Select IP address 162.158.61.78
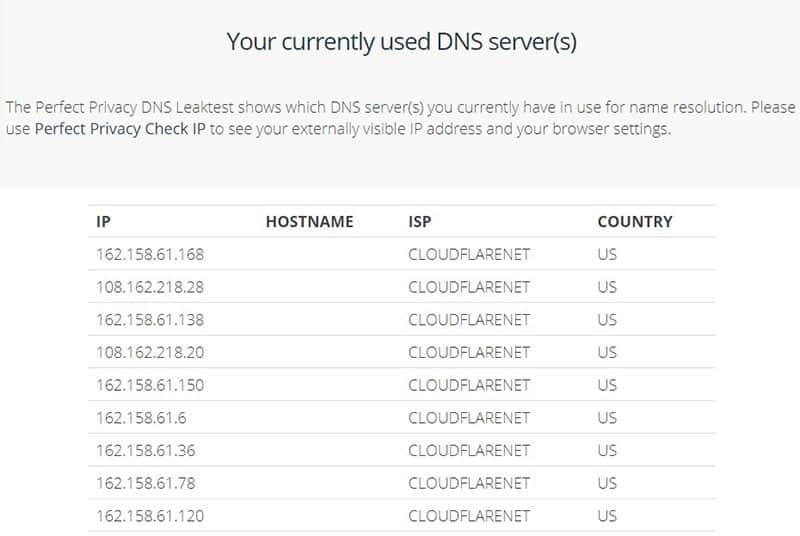This screenshot has height=536, width=800. pyautogui.click(x=145, y=483)
